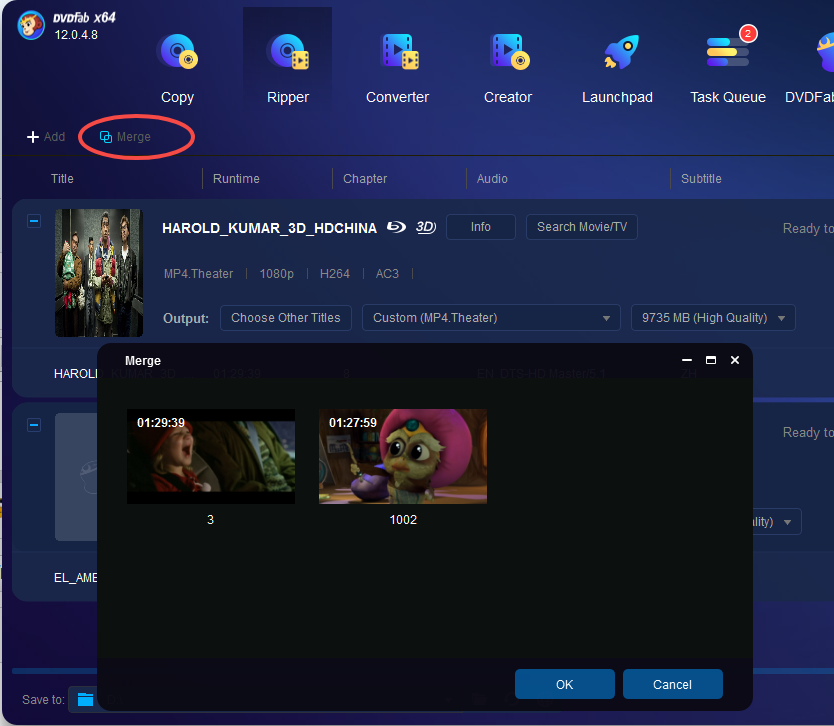834x726 pixels.
Task: Click Choose Other Titles
Action: coord(286,318)
